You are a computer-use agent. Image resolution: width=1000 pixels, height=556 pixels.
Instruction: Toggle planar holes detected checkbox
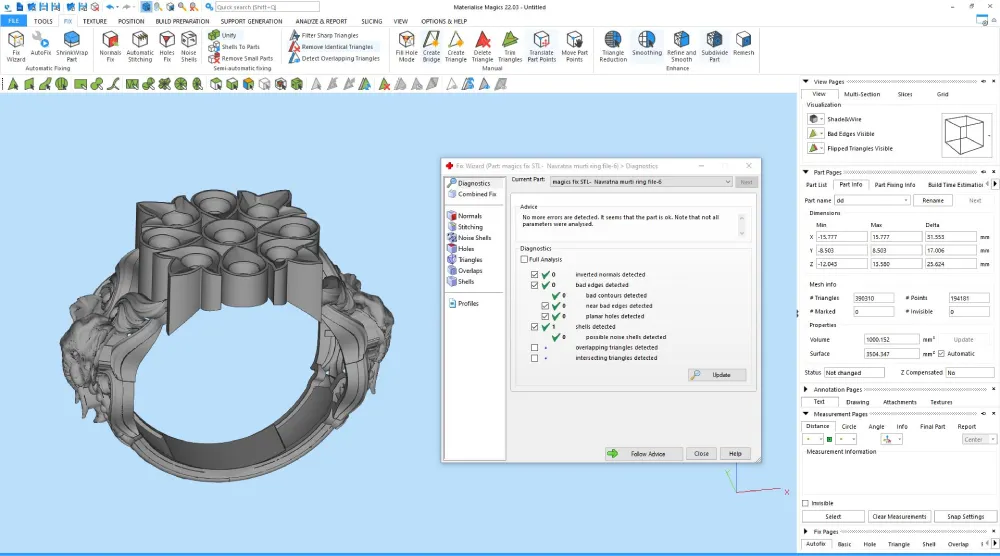click(545, 316)
